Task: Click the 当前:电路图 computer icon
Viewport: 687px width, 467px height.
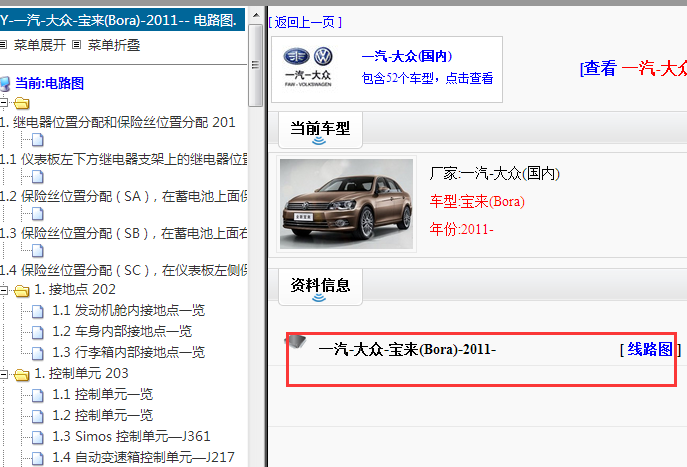Action: click(x=5, y=83)
